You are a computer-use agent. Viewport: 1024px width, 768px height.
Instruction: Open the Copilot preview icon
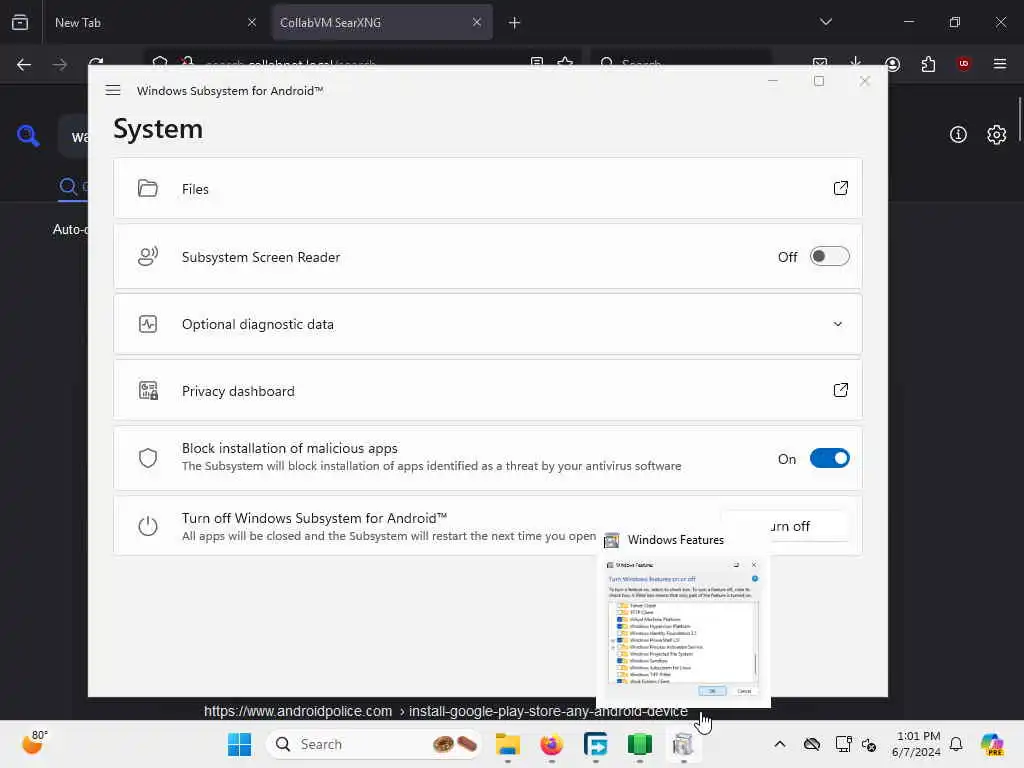tap(992, 744)
